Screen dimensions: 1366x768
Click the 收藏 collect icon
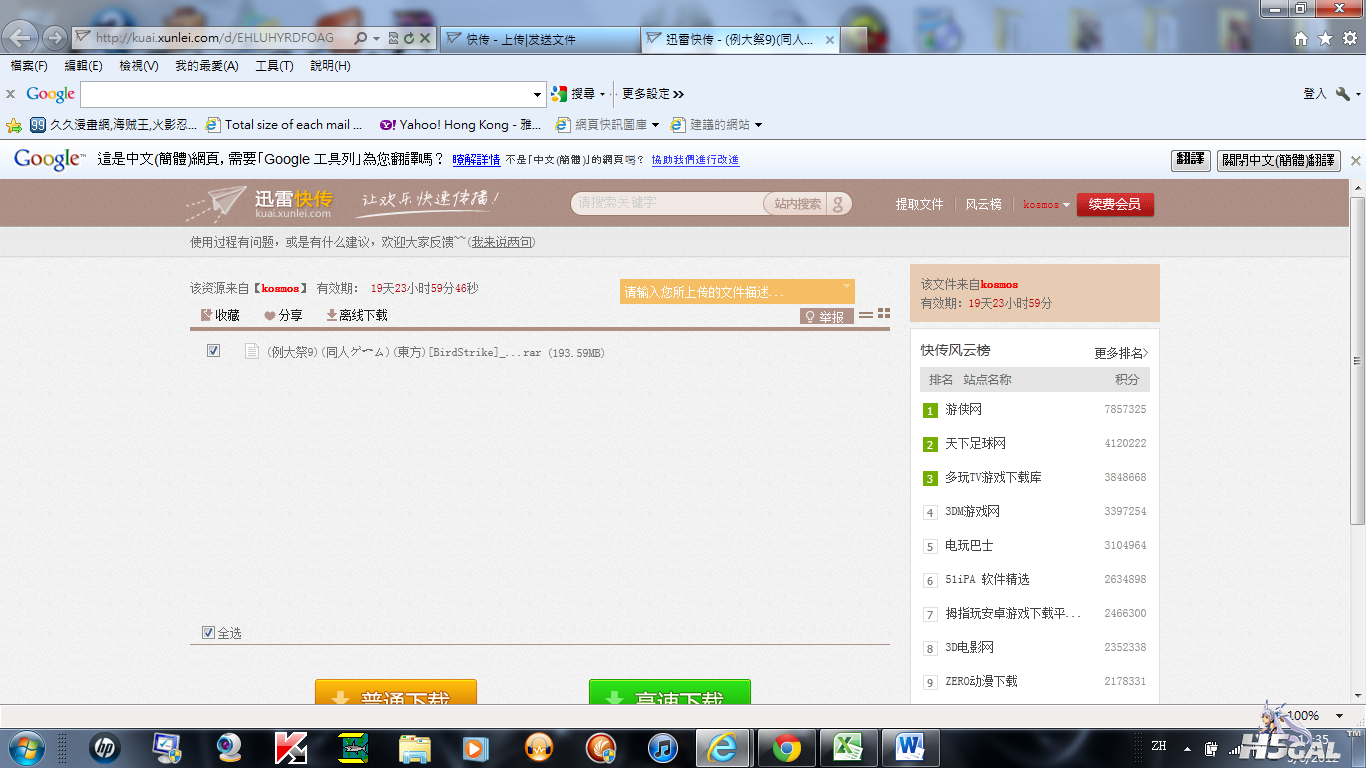pos(207,315)
